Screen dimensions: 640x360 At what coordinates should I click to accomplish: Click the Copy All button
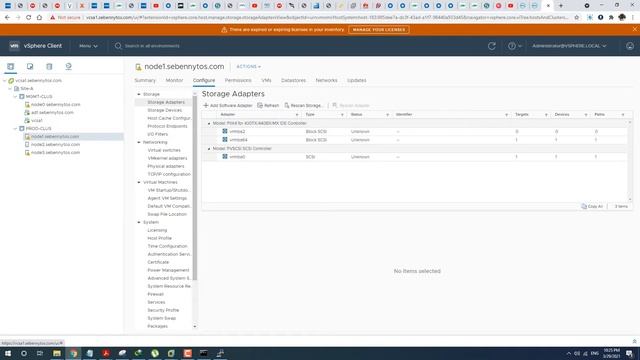592,207
